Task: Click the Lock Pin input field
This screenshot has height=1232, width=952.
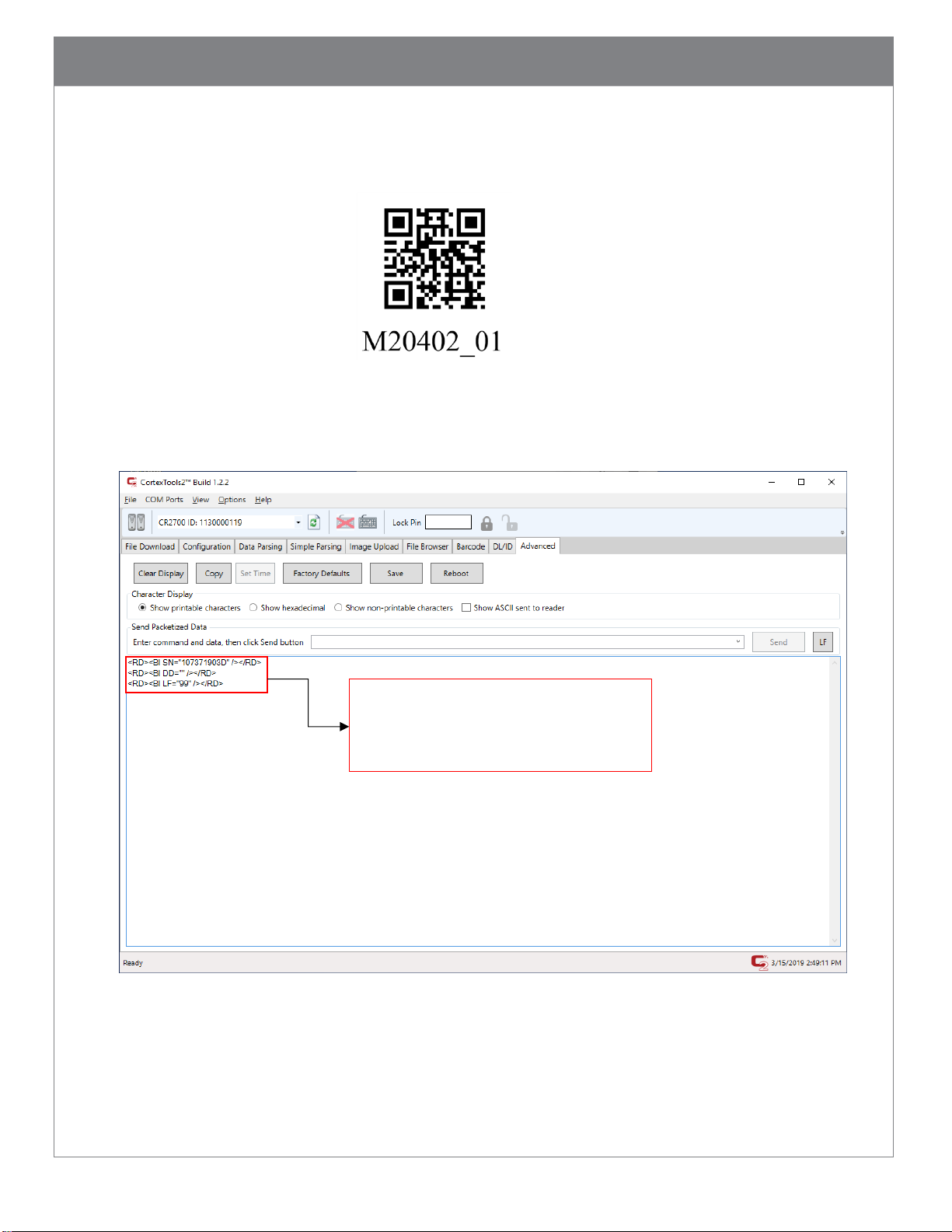Action: pyautogui.click(x=448, y=522)
